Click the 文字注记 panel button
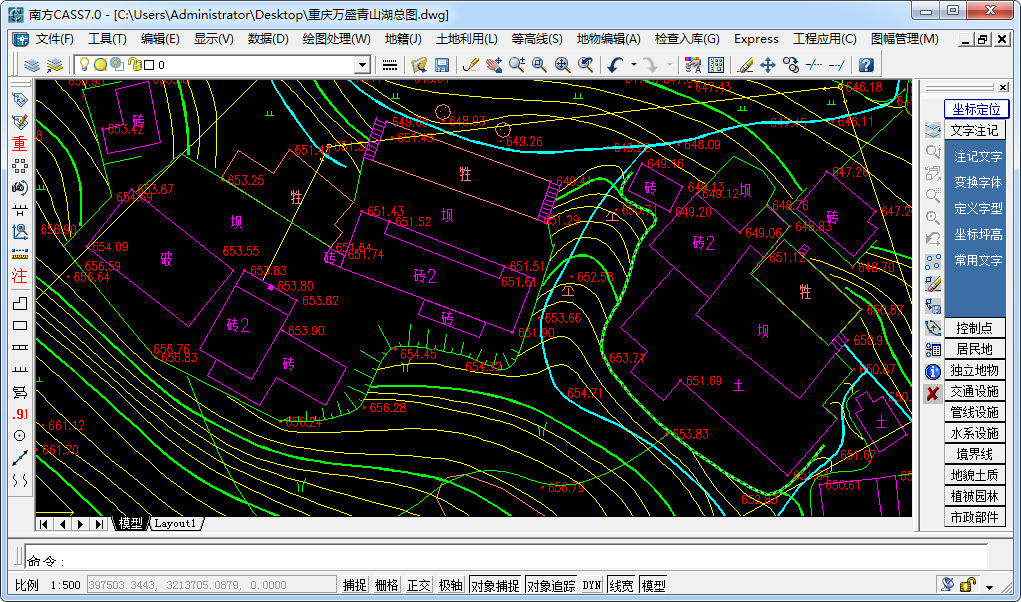1021x602 pixels. [x=974, y=130]
